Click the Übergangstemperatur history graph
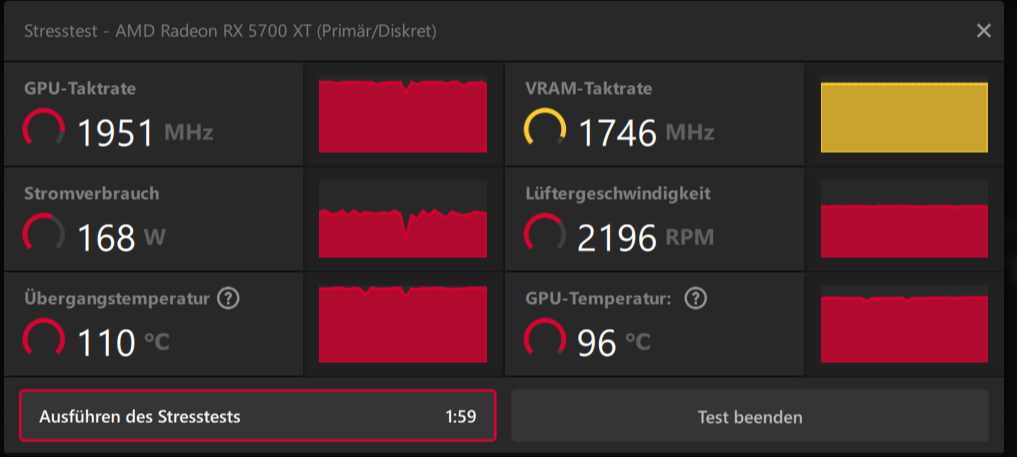Viewport: 1017px width, 457px height. (403, 324)
